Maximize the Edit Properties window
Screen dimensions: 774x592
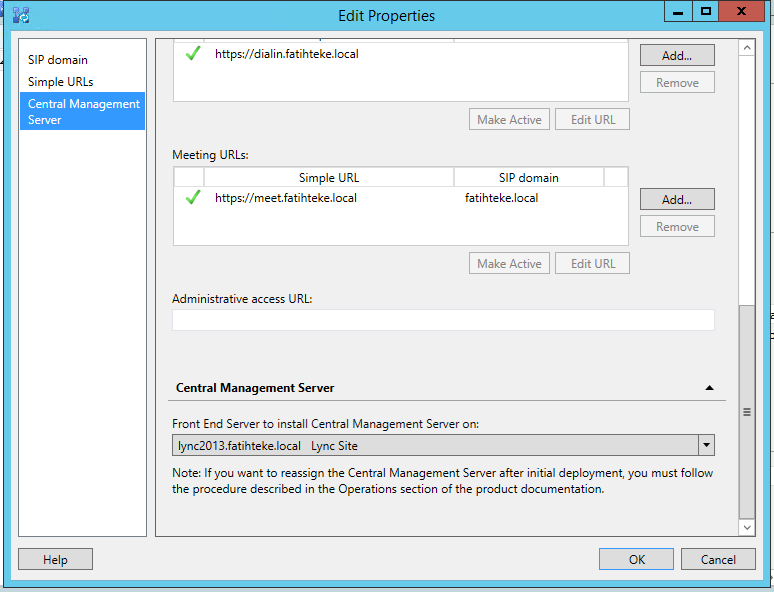(706, 11)
